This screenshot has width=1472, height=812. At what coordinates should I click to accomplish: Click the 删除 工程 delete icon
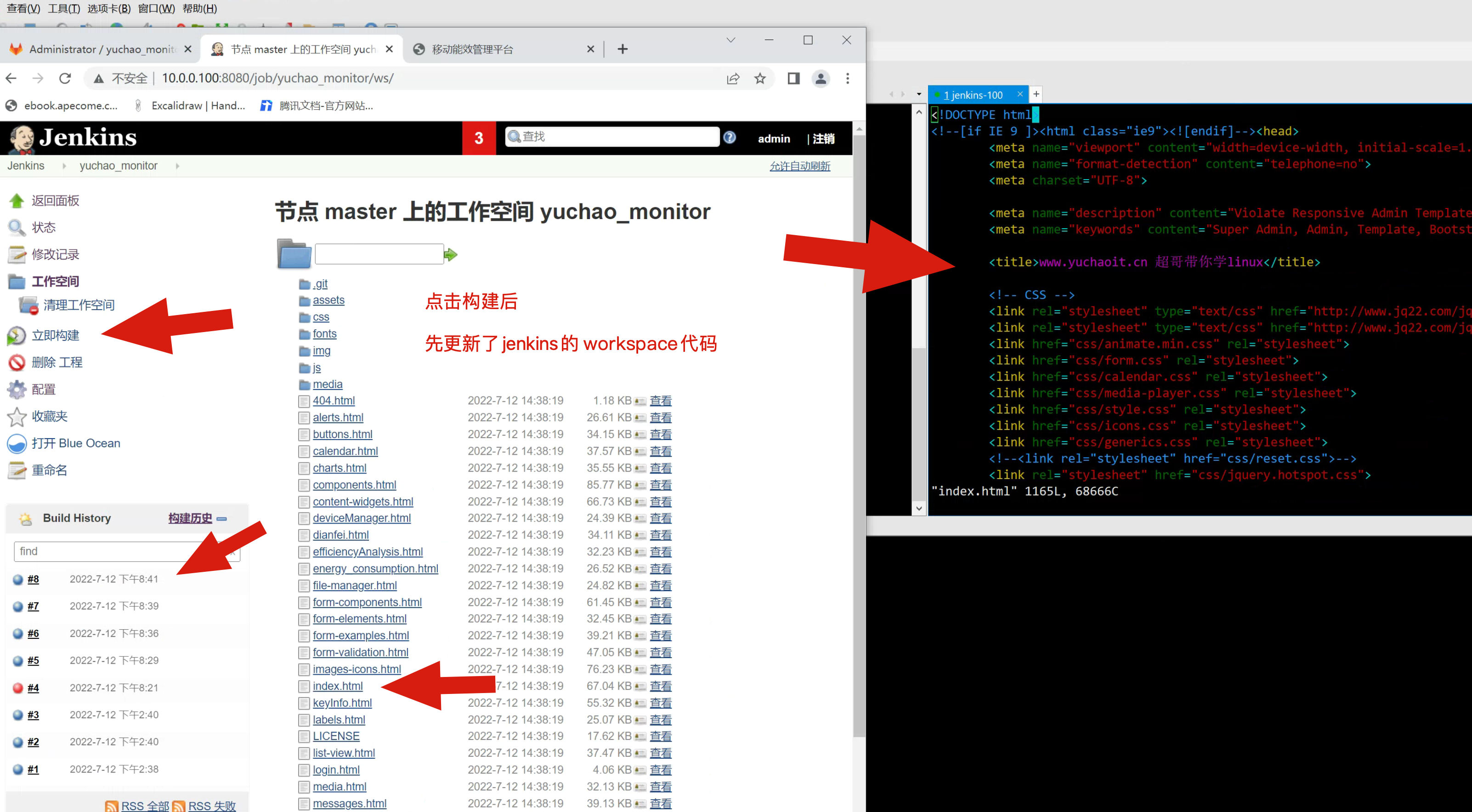17,362
